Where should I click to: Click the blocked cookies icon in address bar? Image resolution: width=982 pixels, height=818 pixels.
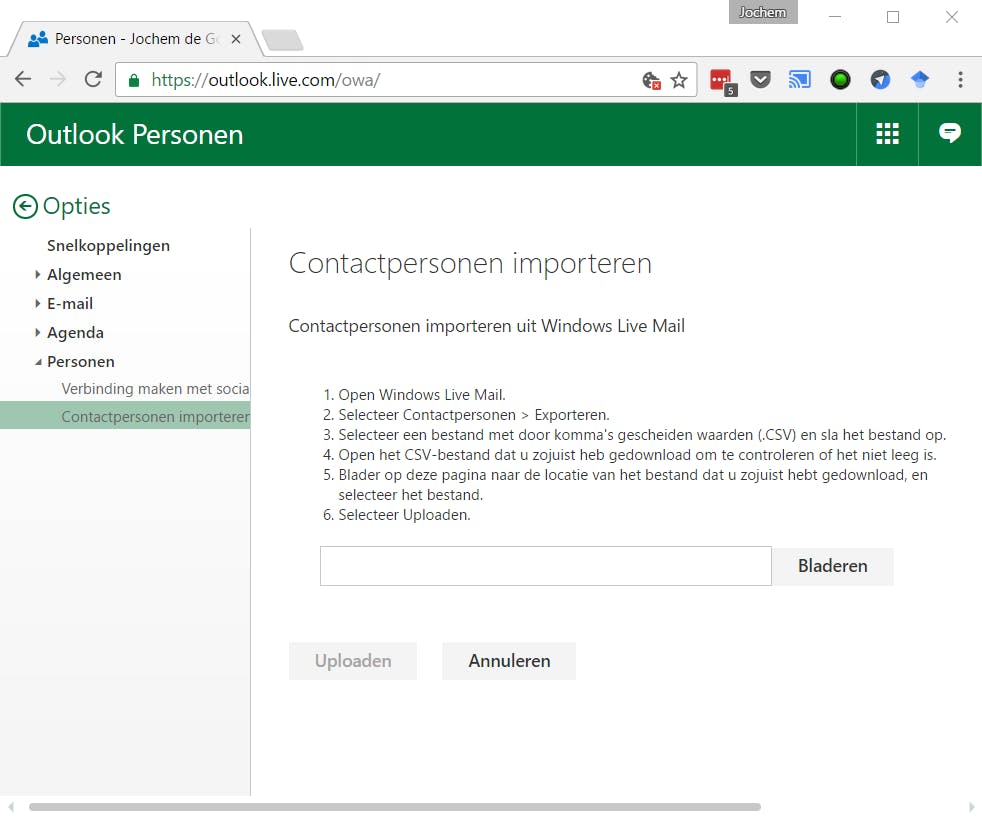[x=651, y=80]
